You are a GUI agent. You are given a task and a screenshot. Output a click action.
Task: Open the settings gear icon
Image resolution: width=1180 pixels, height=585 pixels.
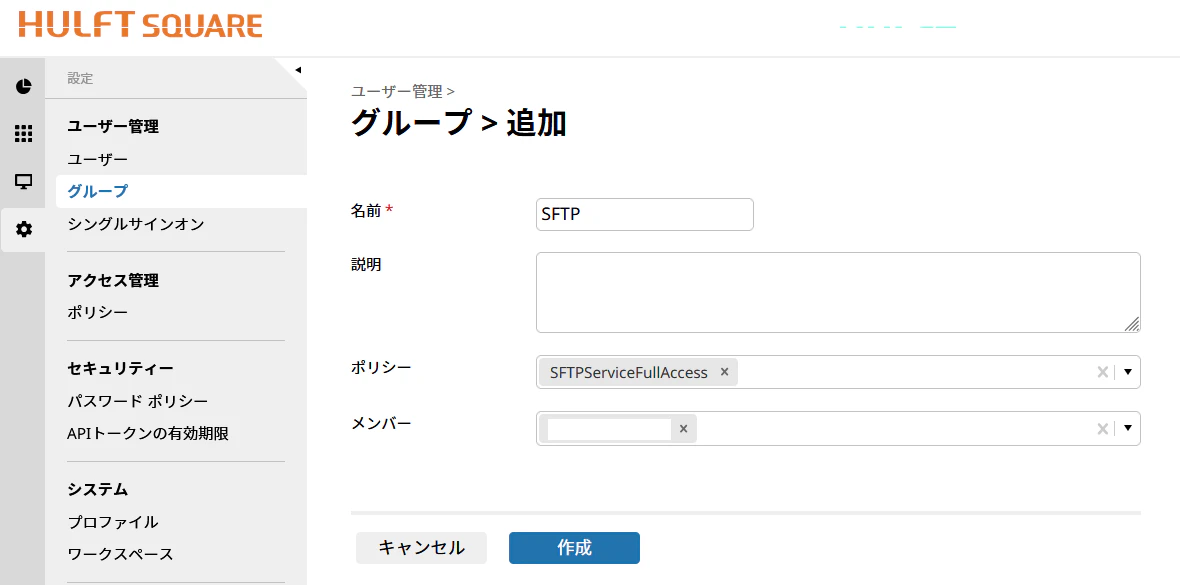point(24,230)
